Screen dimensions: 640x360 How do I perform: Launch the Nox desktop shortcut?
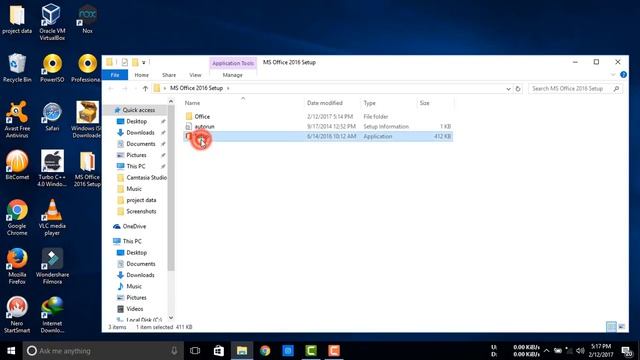click(x=87, y=19)
